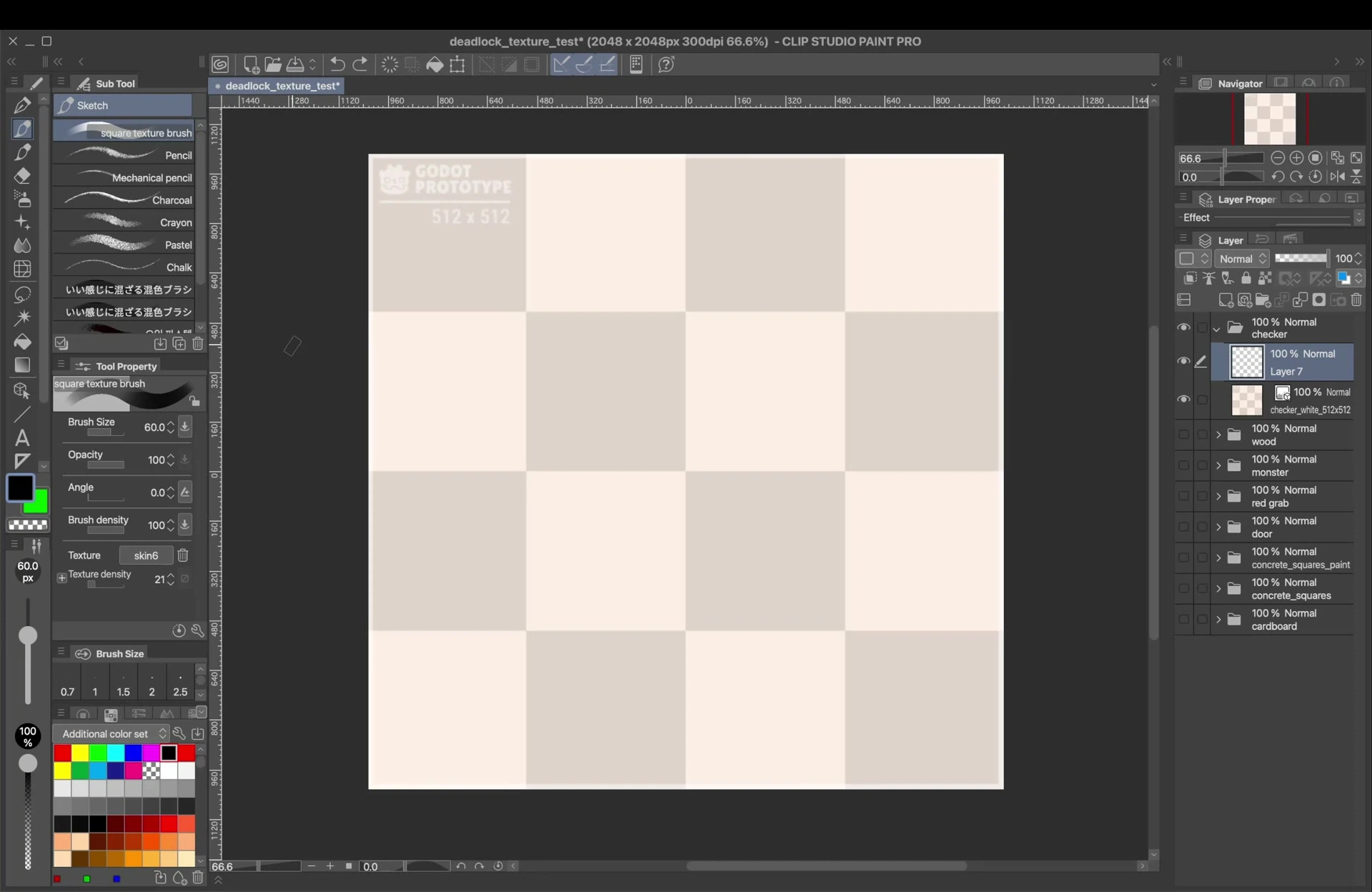Pick the yellow swatch beside the top-left red
Screen dimensions: 1372x892
click(x=80, y=753)
